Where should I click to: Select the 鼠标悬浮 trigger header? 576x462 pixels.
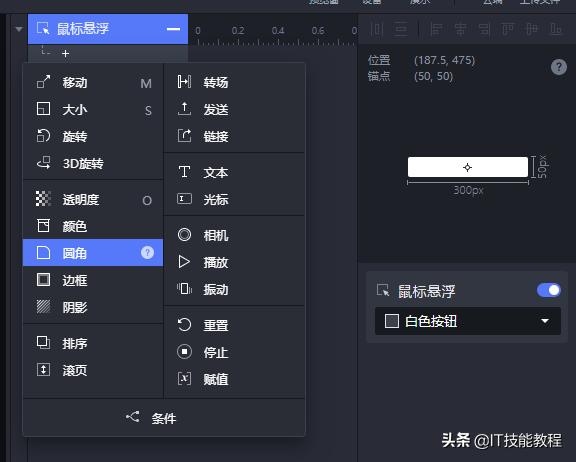coord(108,29)
